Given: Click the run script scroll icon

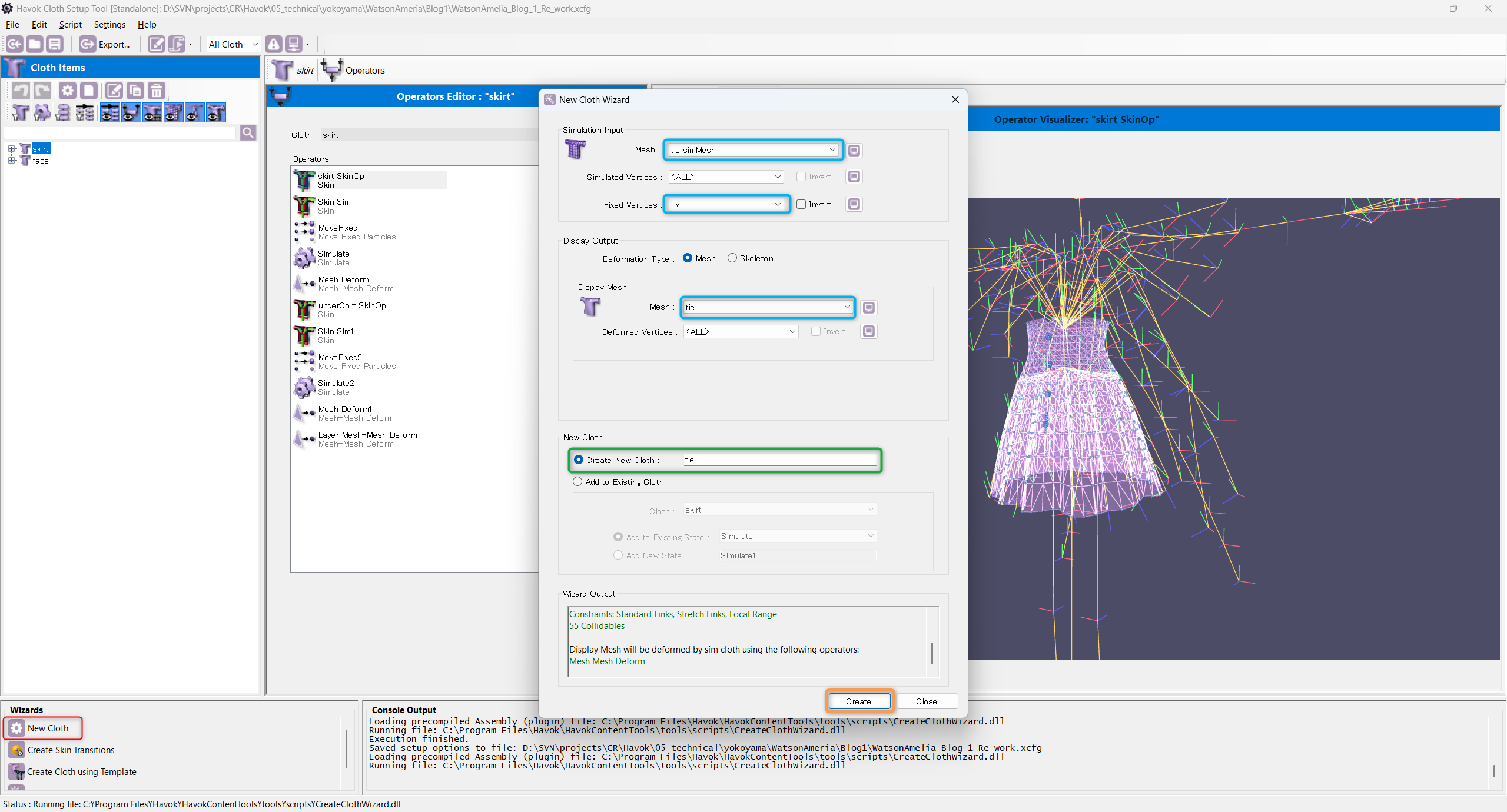Looking at the screenshot, I should point(176,44).
